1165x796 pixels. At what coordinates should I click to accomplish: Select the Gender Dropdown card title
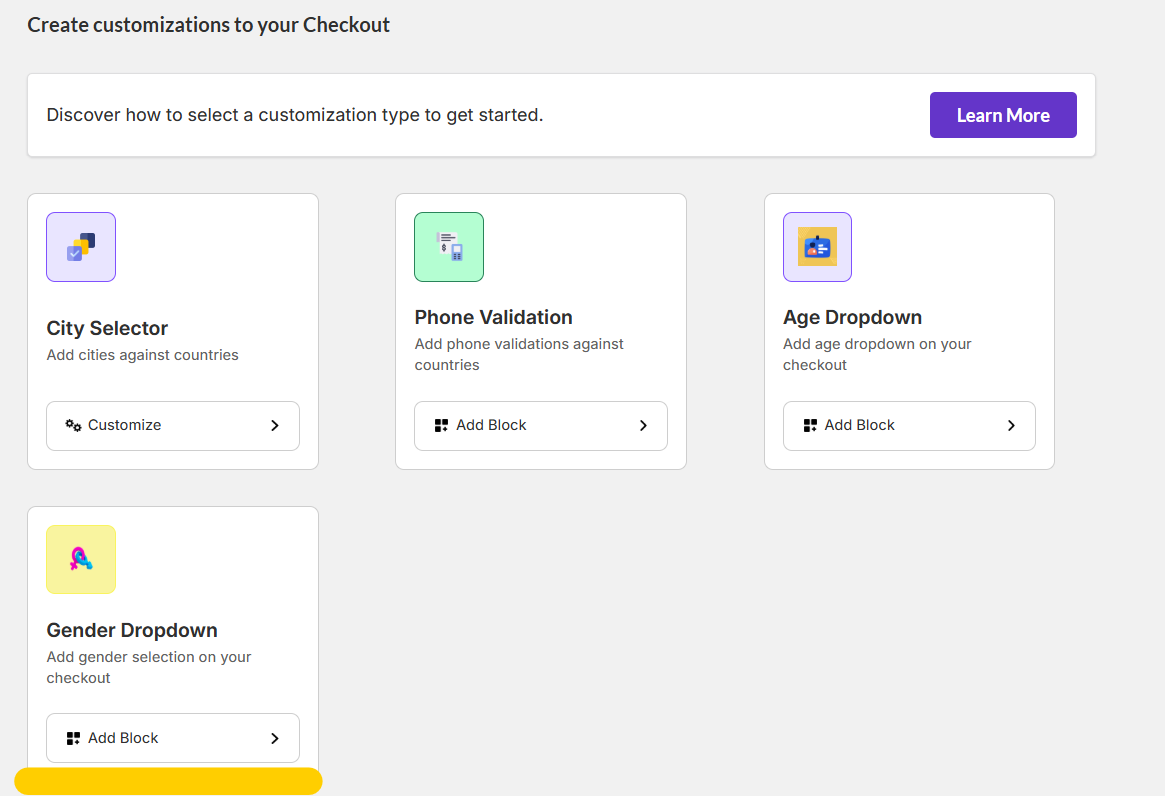[x=132, y=630]
